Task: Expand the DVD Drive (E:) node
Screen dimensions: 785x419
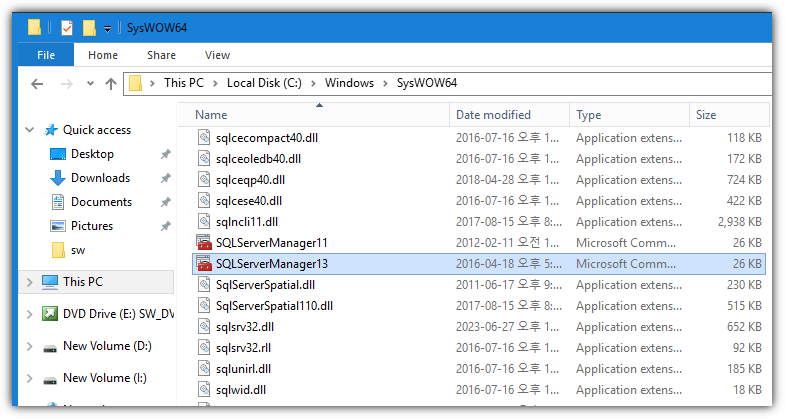Action: pos(30,314)
